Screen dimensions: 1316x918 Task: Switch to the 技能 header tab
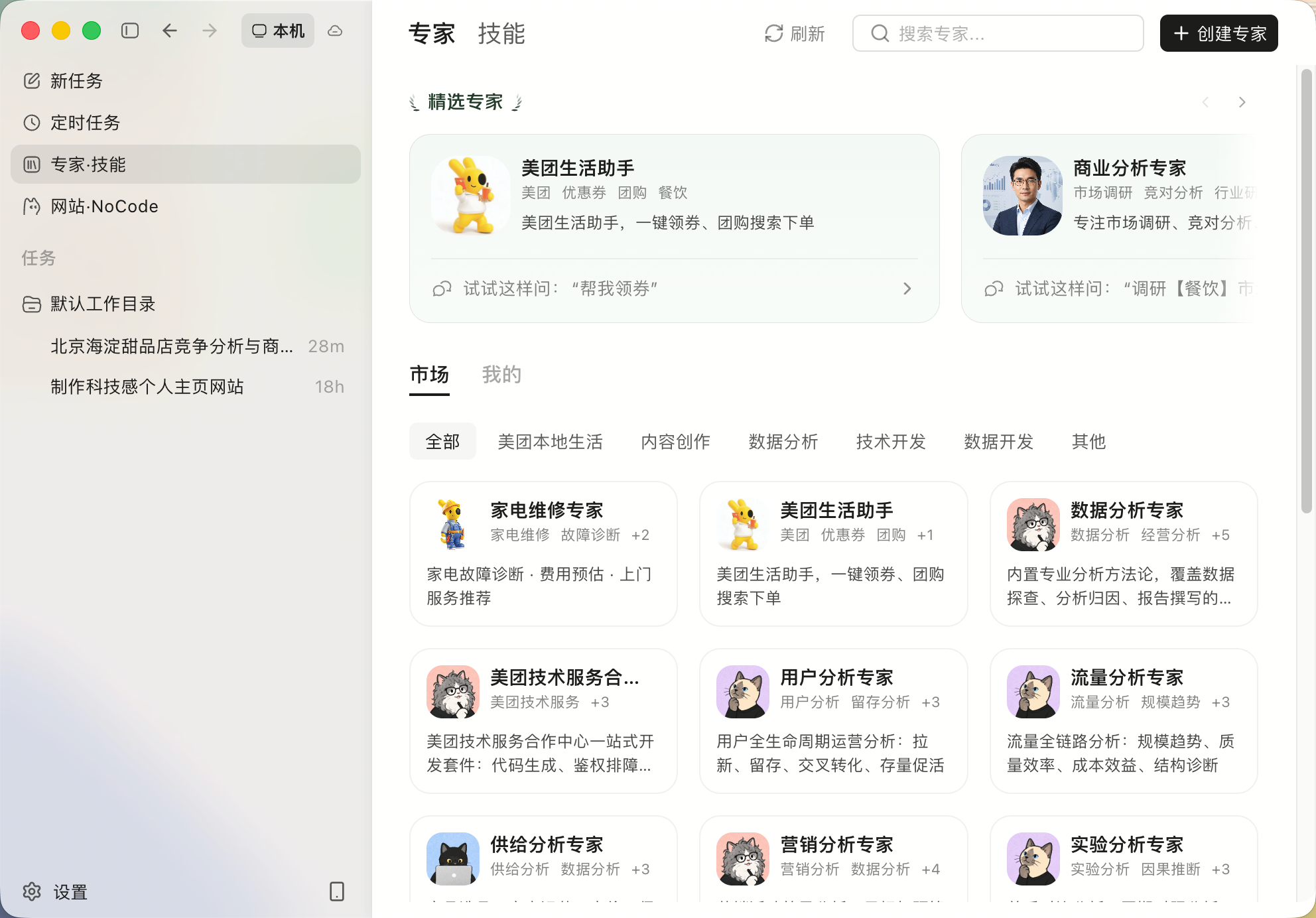point(501,33)
